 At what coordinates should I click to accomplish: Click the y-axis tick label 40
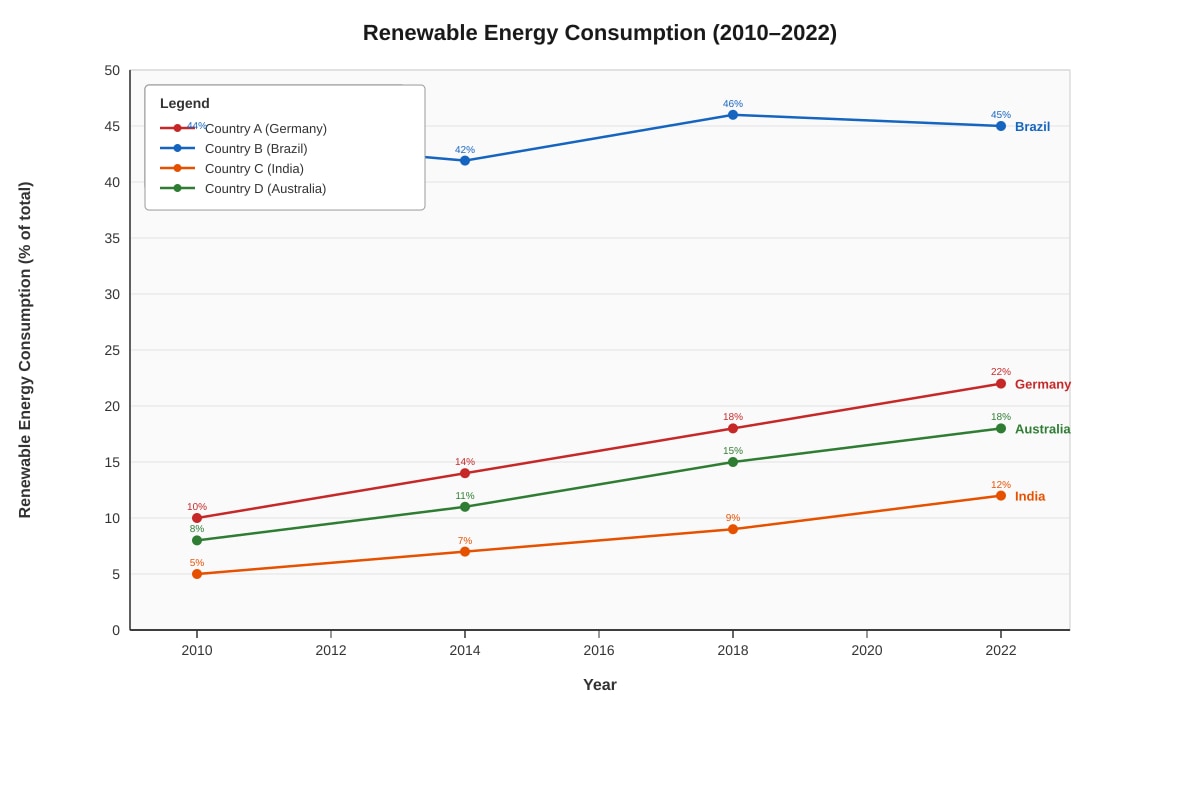pos(112,182)
